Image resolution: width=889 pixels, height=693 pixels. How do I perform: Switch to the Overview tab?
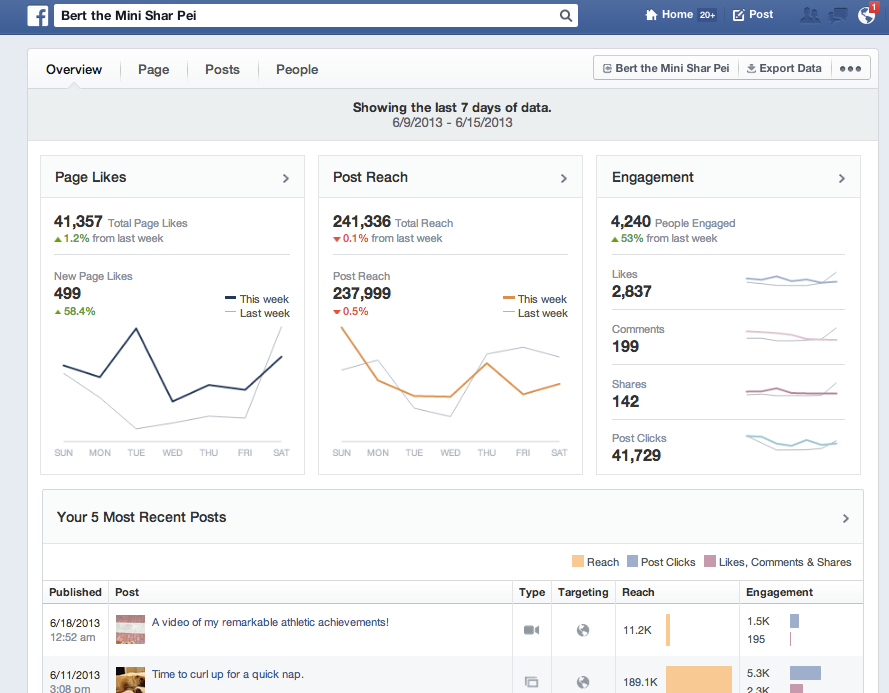click(74, 69)
